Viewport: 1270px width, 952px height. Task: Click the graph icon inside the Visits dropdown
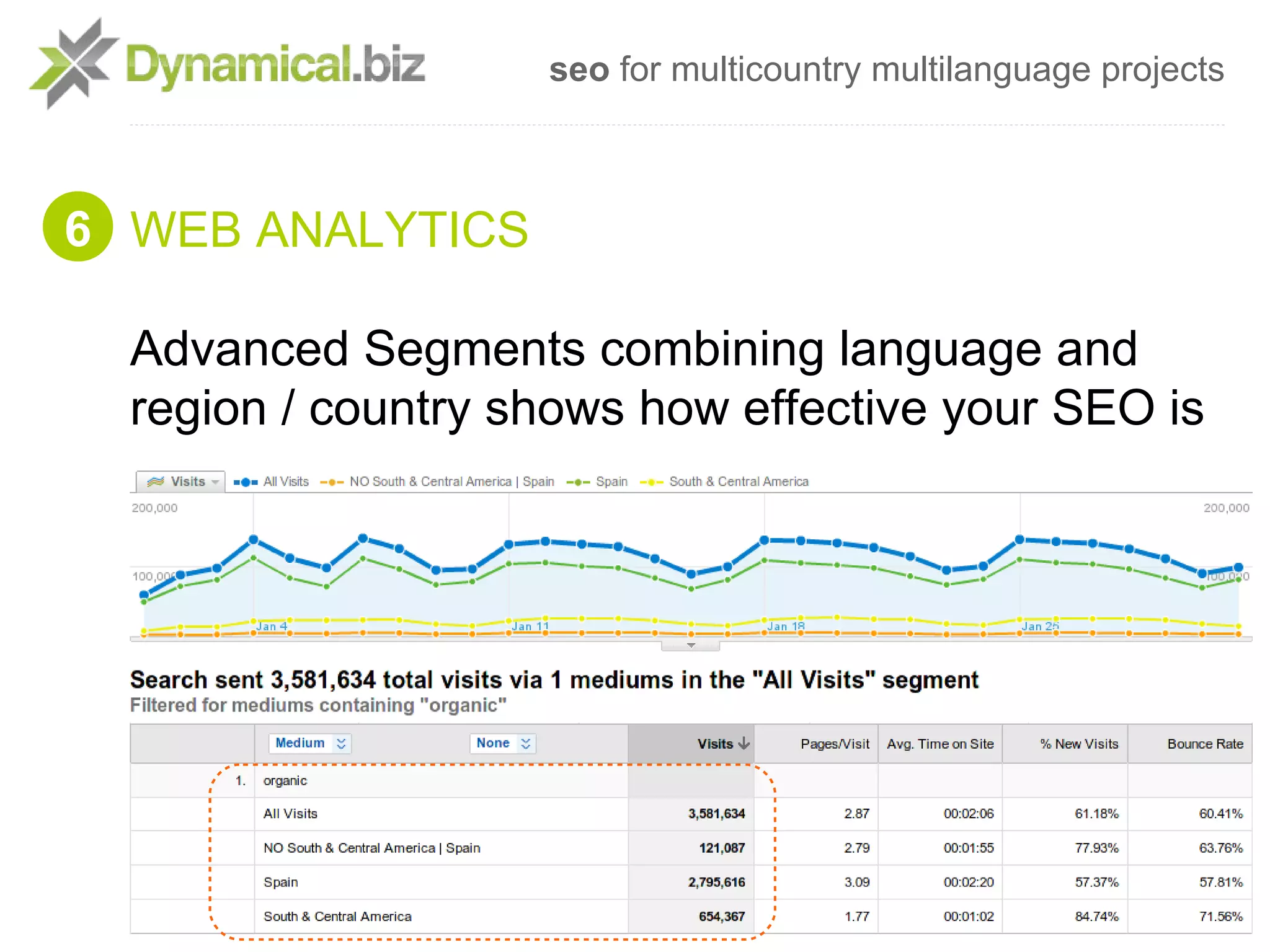155,482
